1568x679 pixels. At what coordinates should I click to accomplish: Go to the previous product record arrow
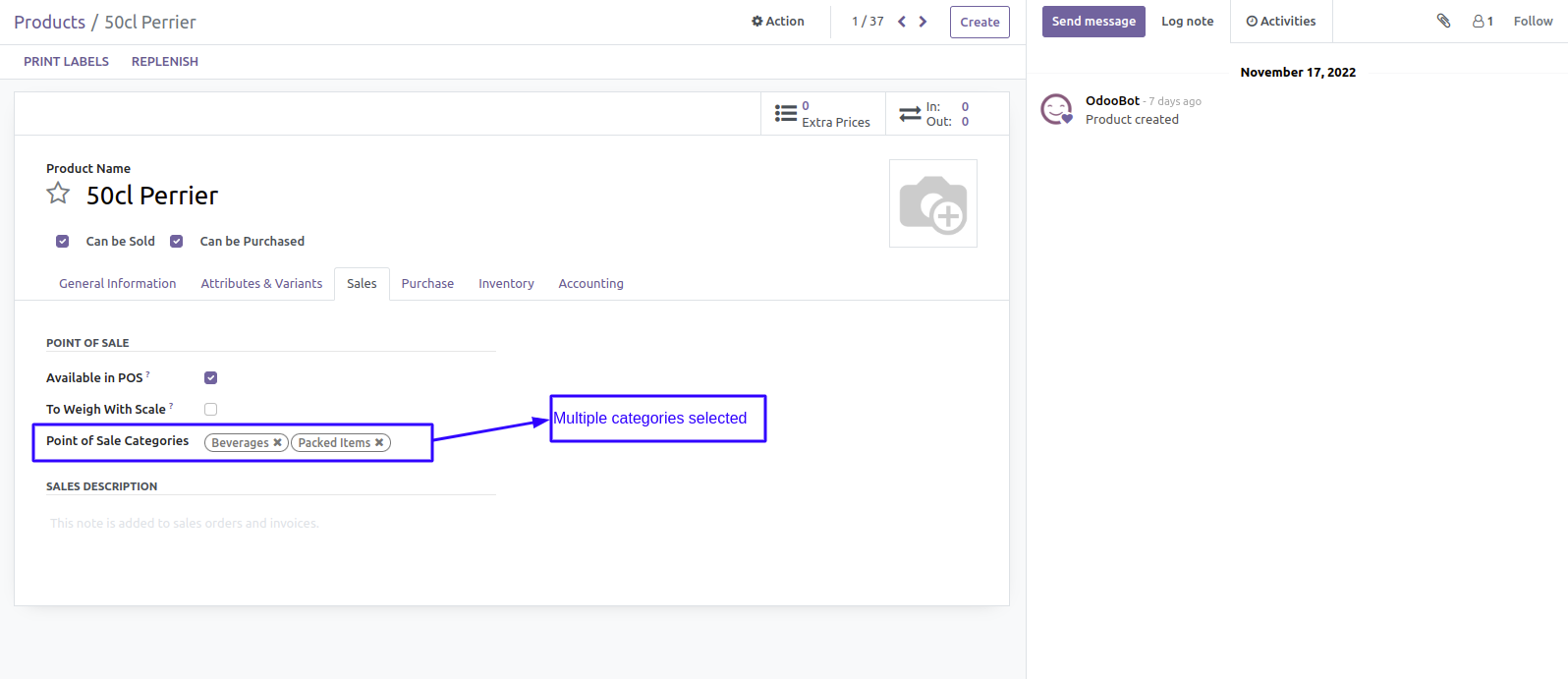901,22
